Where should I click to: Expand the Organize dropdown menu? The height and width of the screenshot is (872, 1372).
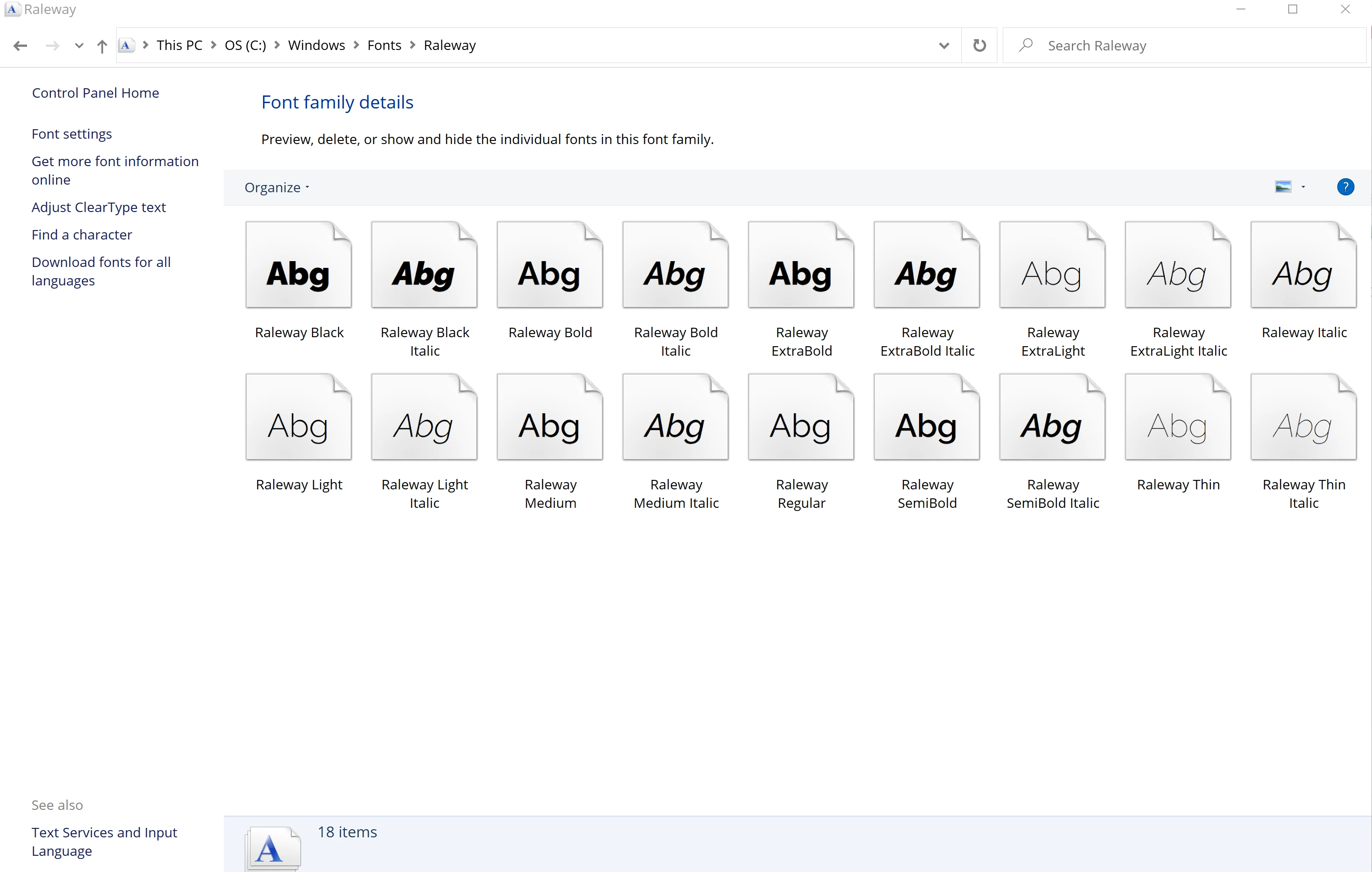(277, 187)
